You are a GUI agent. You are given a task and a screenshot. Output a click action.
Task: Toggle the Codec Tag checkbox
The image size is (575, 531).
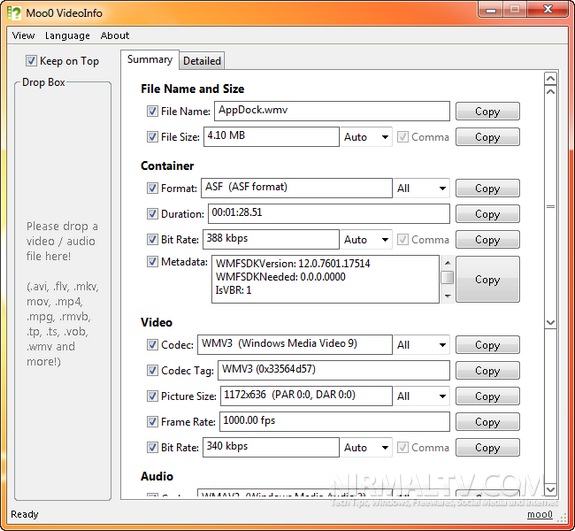(152, 370)
